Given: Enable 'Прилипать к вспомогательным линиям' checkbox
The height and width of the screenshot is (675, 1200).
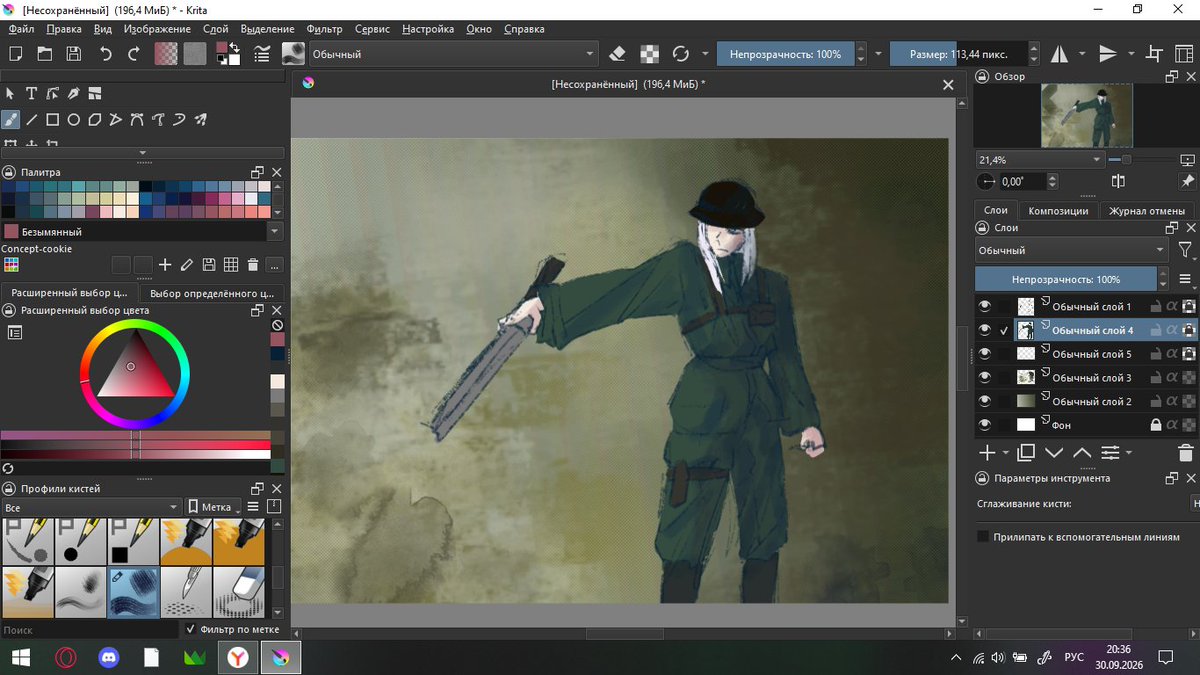Looking at the screenshot, I should [983, 537].
